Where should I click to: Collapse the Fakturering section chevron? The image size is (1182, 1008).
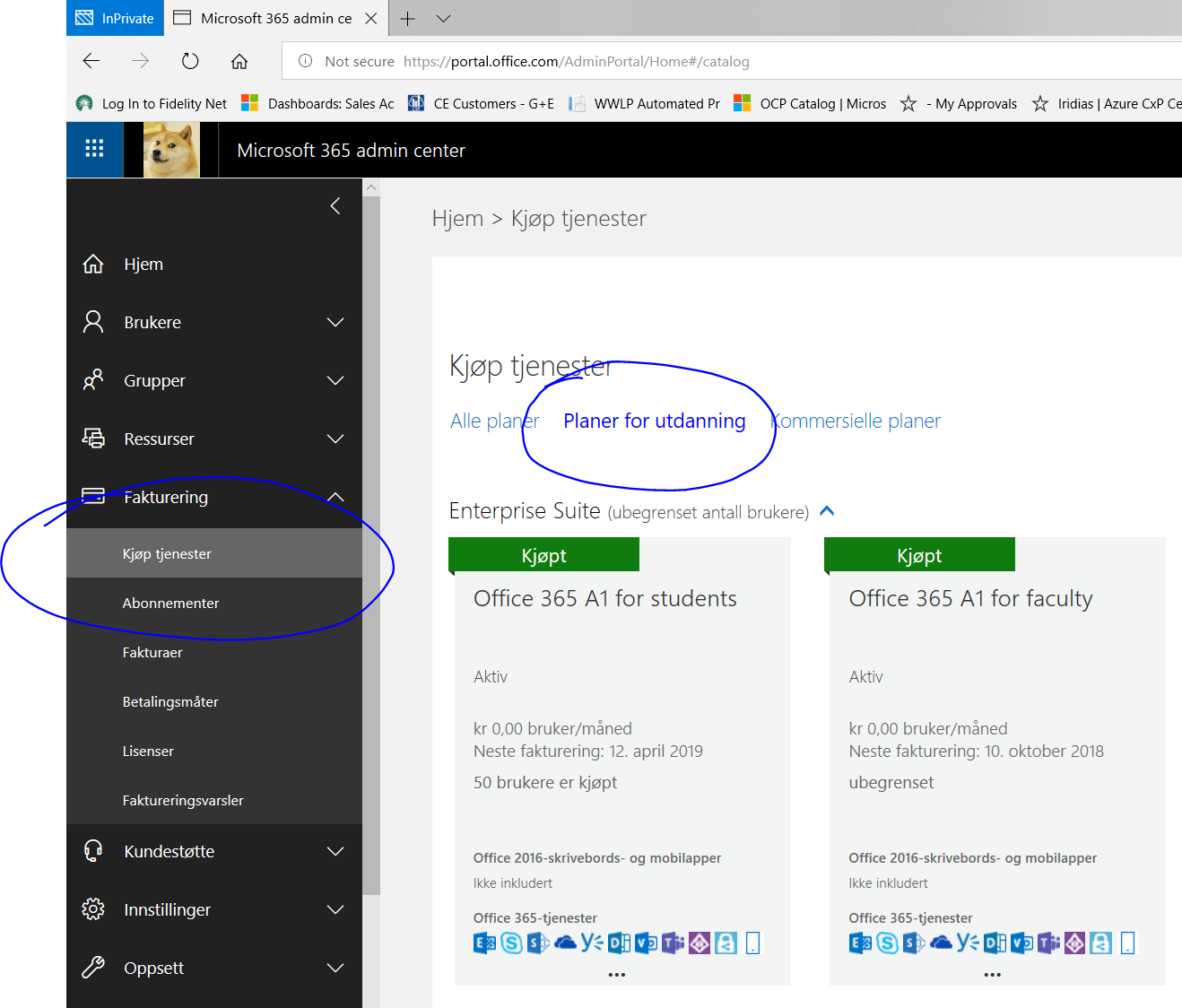[335, 498]
